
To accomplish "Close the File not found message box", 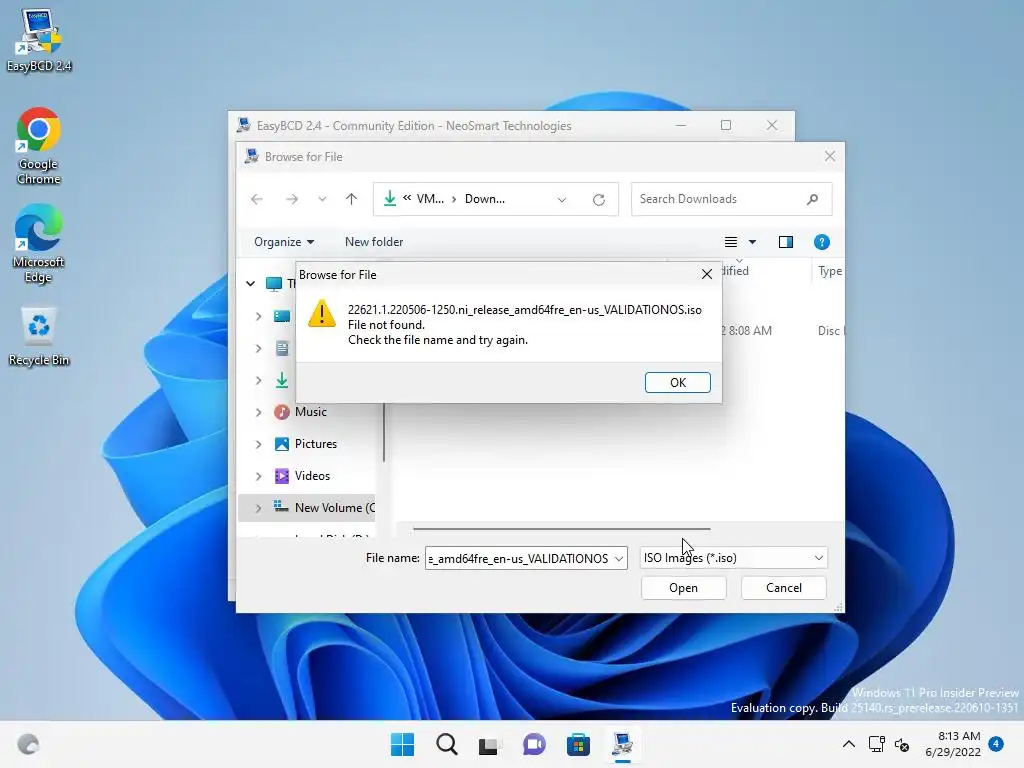I will click(x=707, y=274).
